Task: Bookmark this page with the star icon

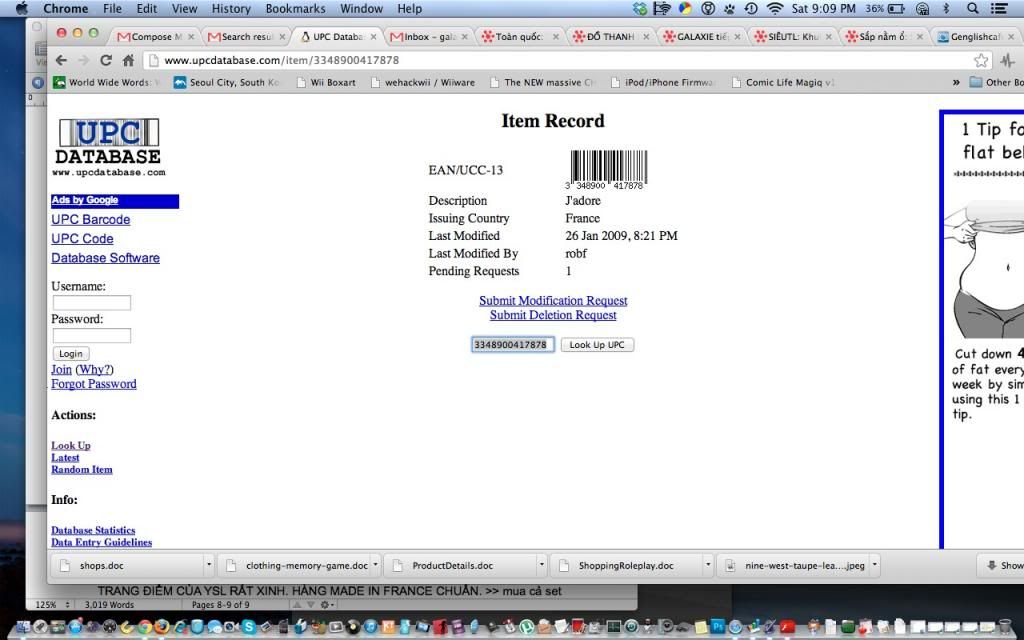Action: pos(982,60)
